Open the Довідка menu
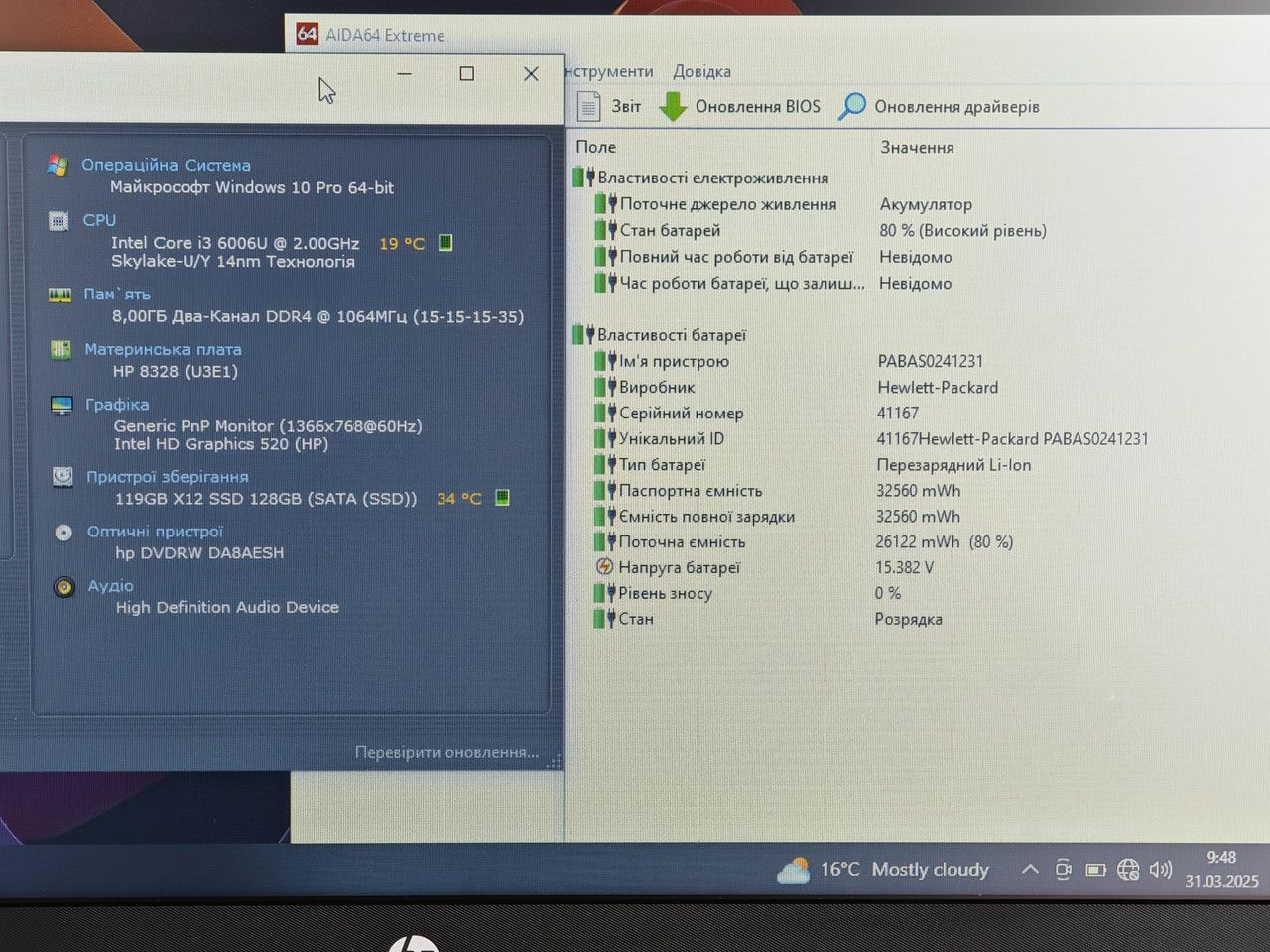This screenshot has height=952, width=1270. pyautogui.click(x=701, y=71)
